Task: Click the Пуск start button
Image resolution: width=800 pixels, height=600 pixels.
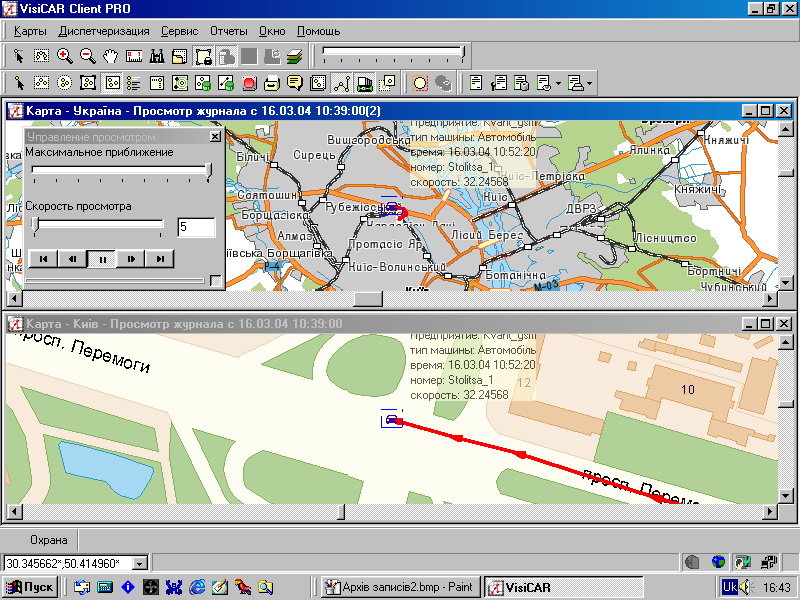Action: (x=30, y=587)
